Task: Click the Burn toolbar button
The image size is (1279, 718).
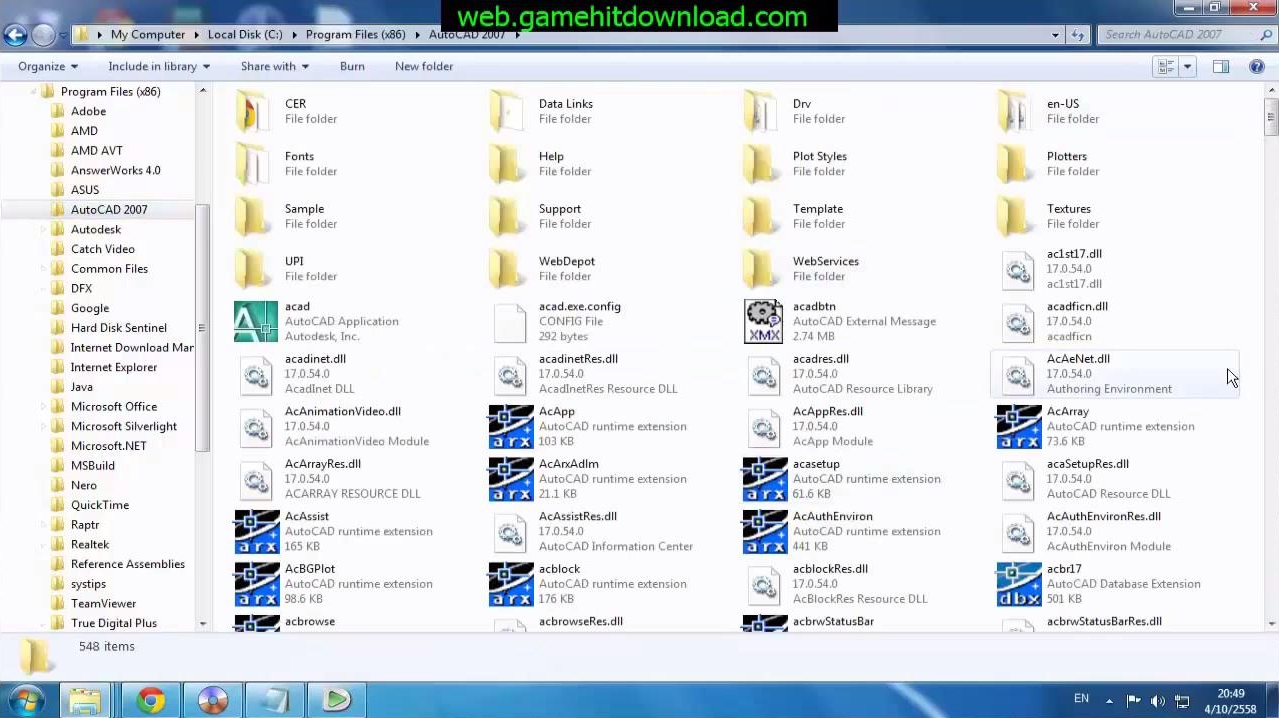Action: (352, 66)
